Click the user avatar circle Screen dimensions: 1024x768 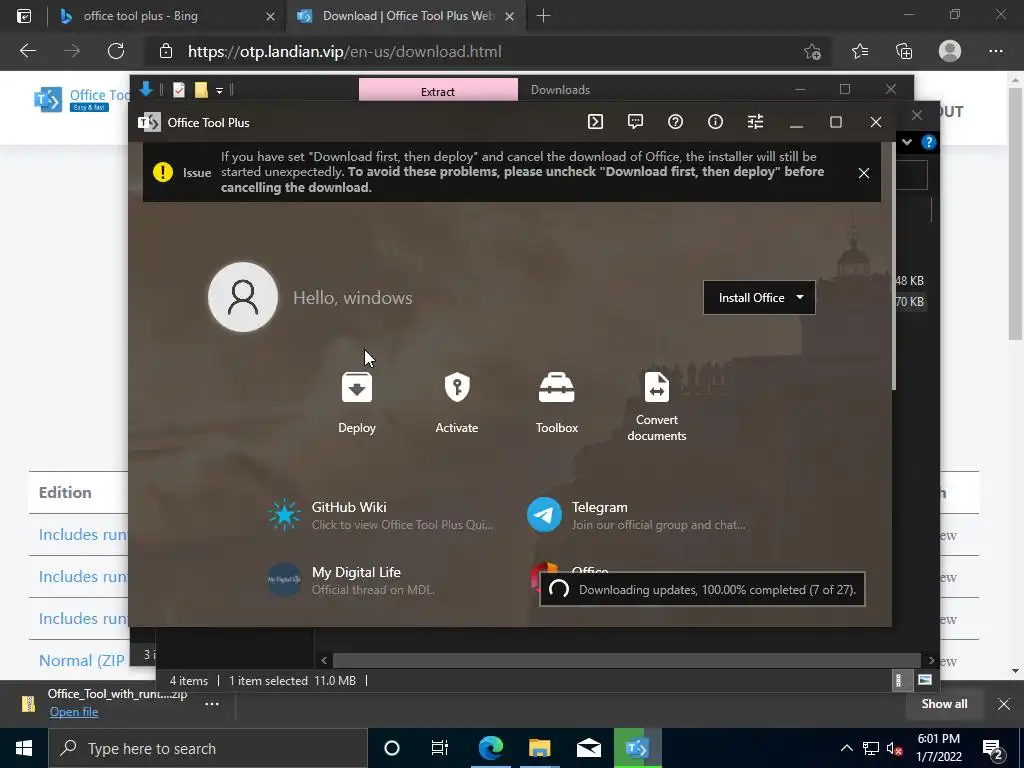243,297
